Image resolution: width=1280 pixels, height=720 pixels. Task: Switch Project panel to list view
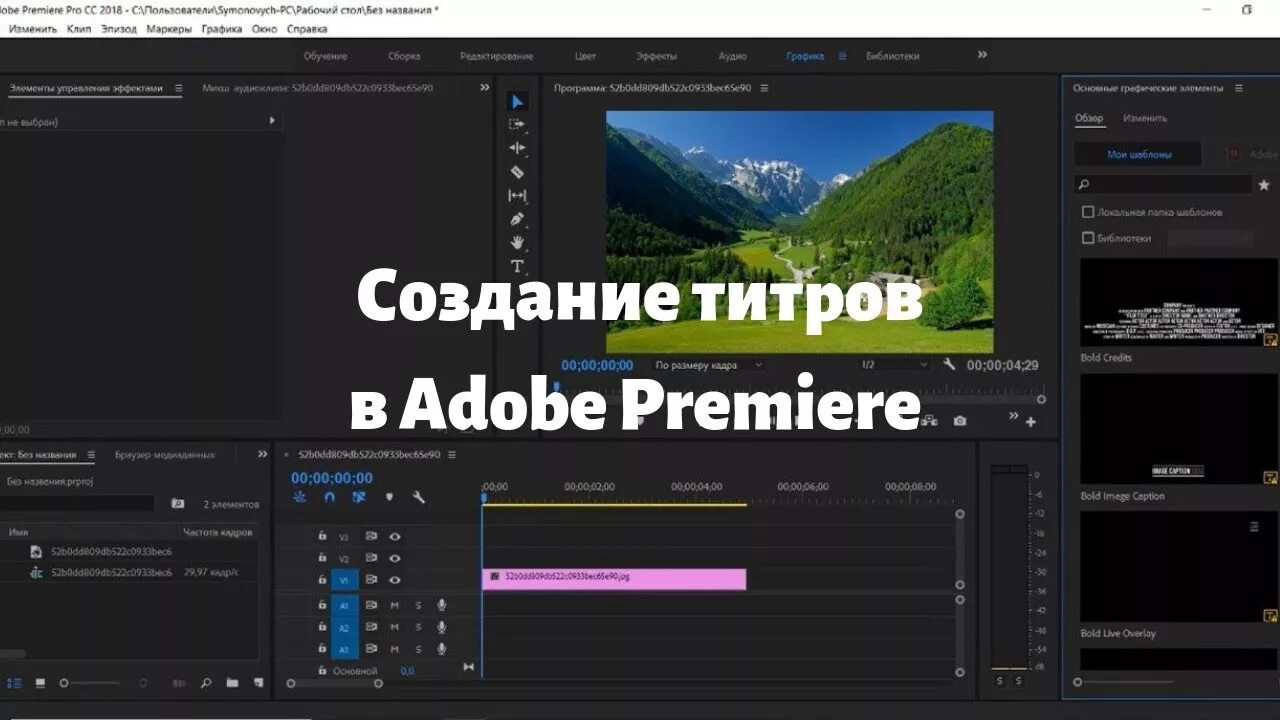click(14, 683)
